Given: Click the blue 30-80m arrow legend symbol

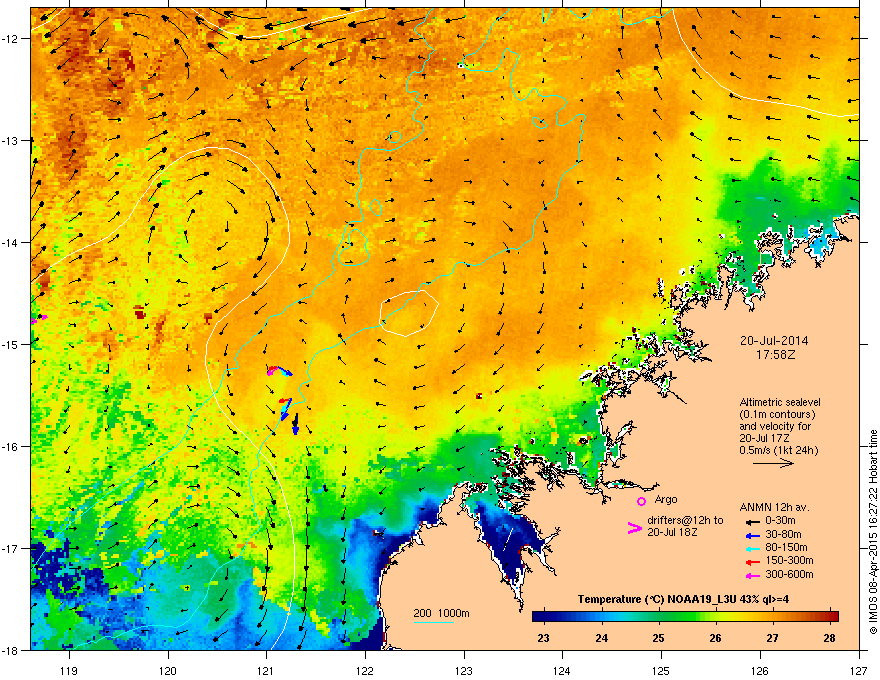Looking at the screenshot, I should [x=752, y=536].
